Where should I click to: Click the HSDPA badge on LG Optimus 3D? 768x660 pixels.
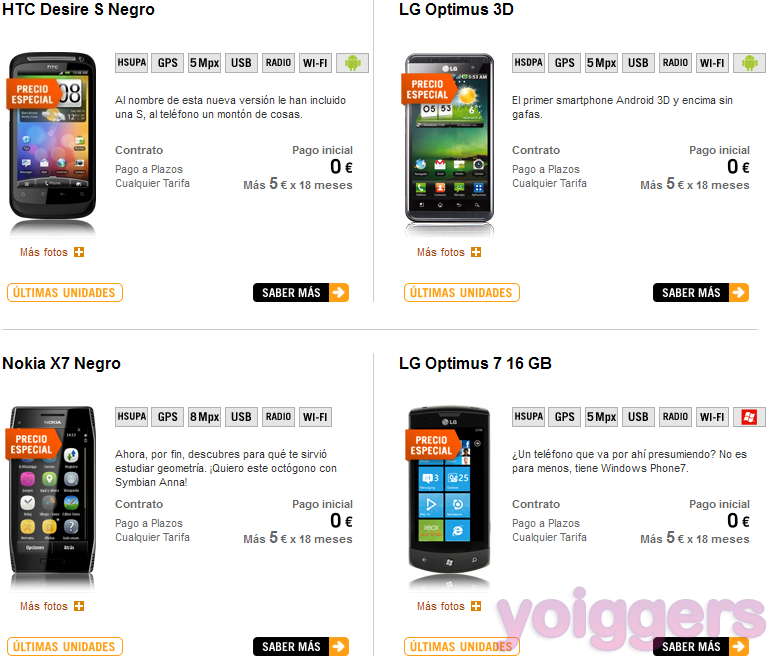[x=528, y=63]
